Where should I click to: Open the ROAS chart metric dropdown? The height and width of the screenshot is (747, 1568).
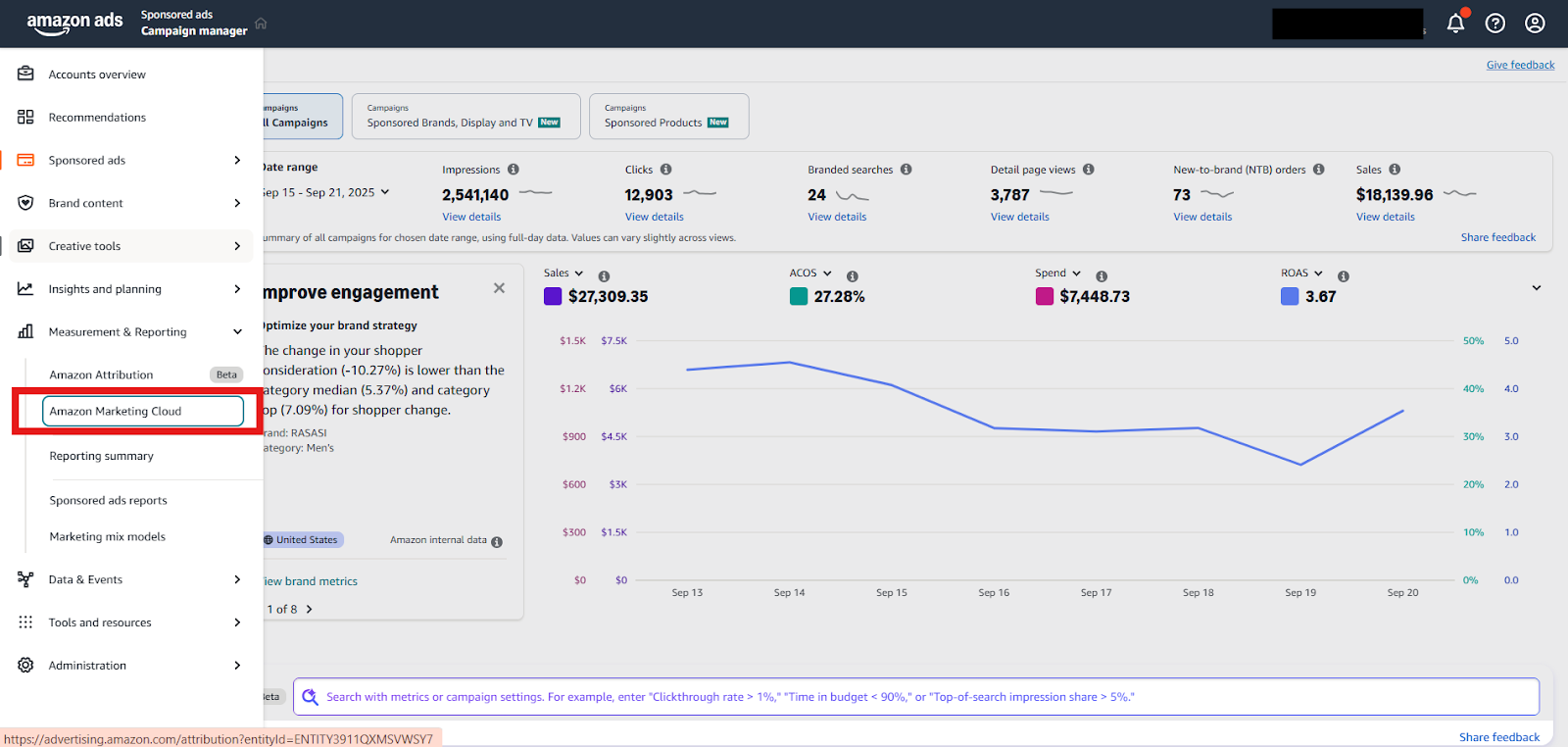click(1301, 274)
